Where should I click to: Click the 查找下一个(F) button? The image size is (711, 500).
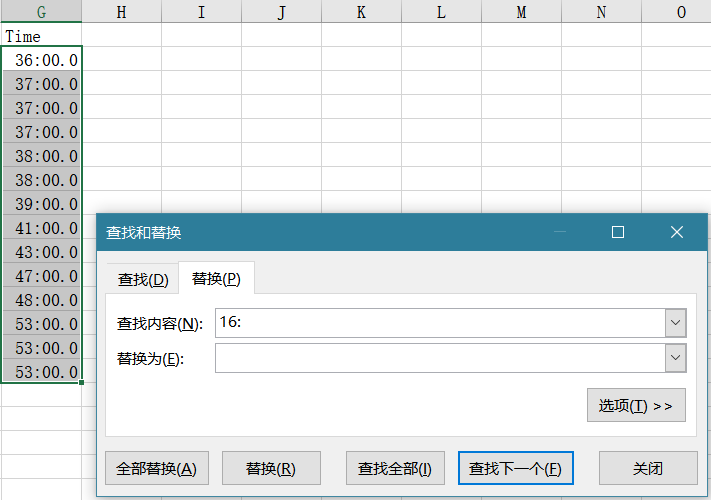tap(516, 468)
